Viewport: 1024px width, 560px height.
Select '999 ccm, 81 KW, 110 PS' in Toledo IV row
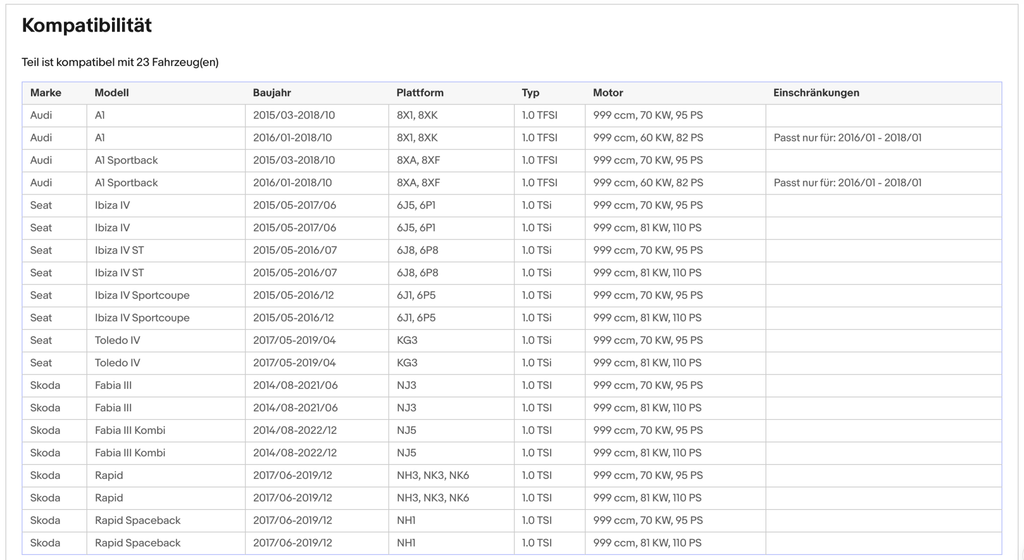tap(647, 363)
